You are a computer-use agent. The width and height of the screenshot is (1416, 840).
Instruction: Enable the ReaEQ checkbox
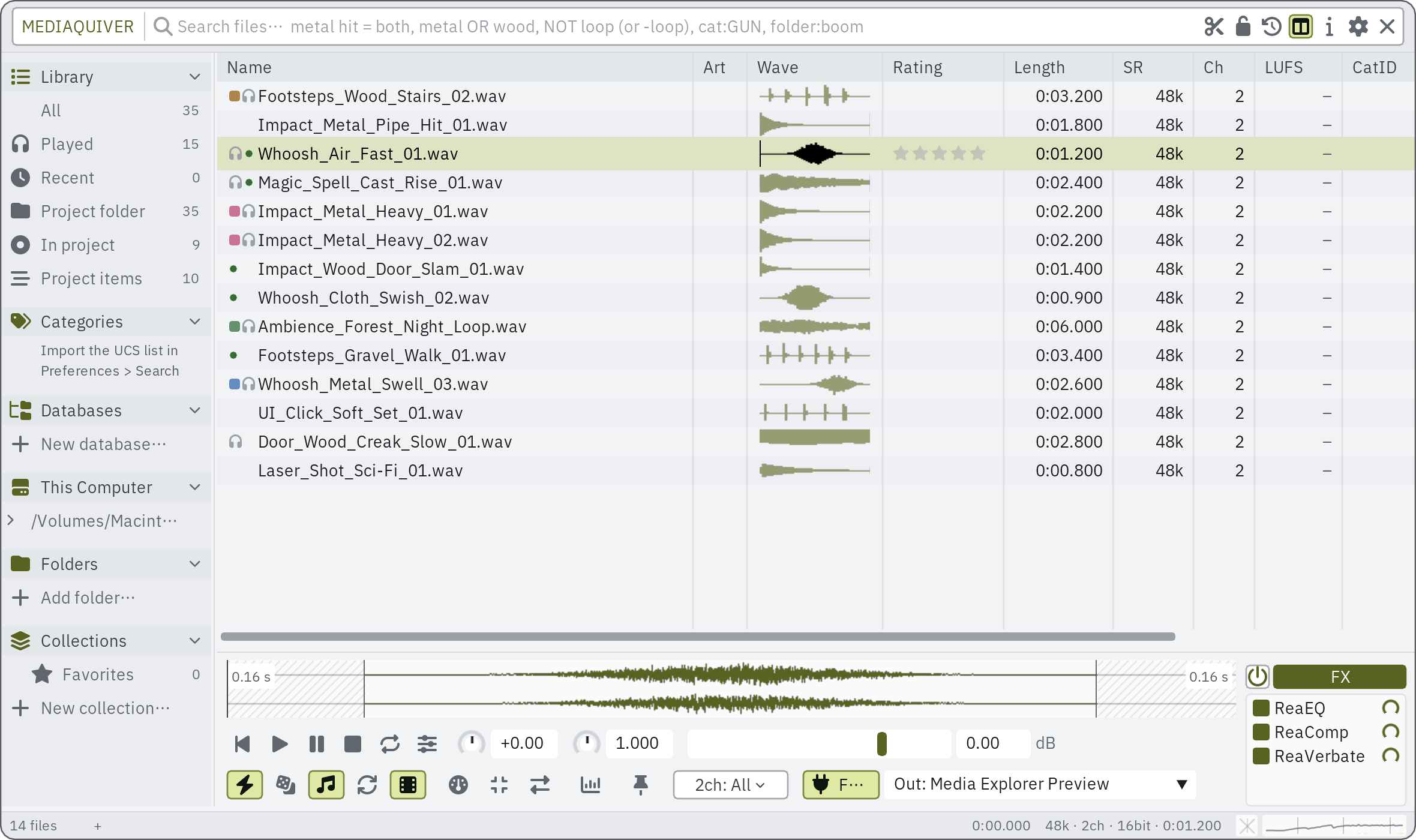pos(1261,708)
